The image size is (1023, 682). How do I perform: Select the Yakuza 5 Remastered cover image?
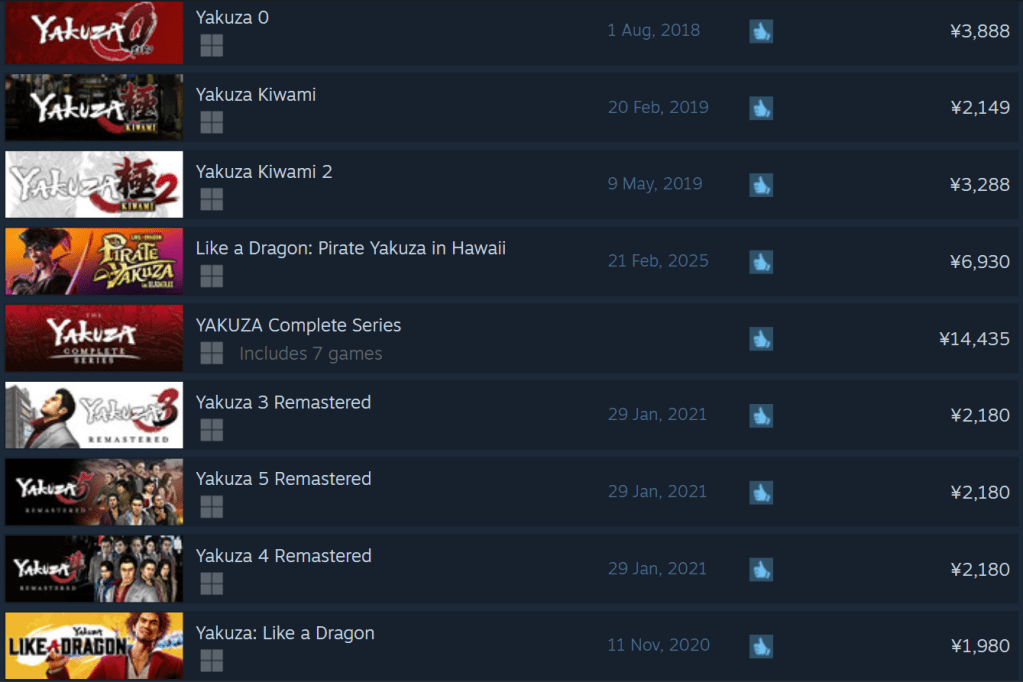(94, 492)
